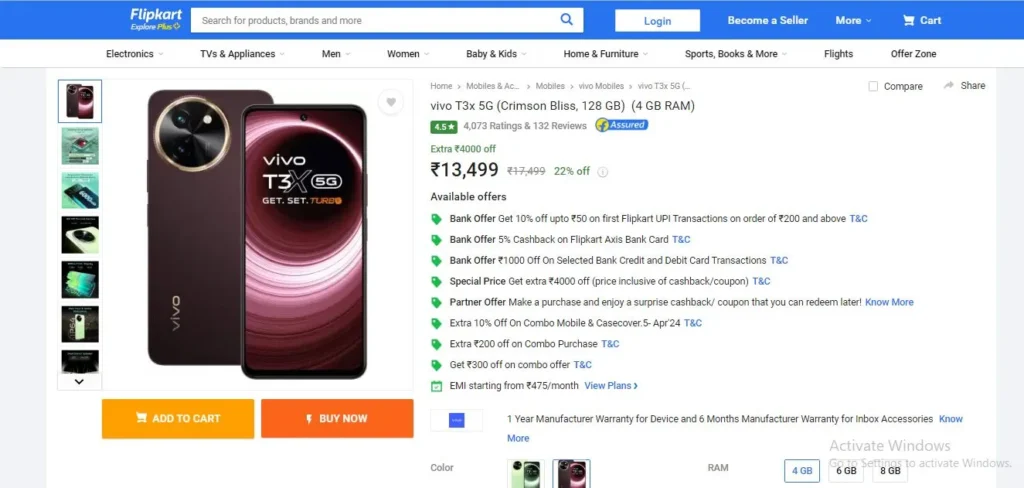Viewport: 1024px width, 488px height.
Task: Show more thumbnails with down chevron
Action: coord(79,382)
